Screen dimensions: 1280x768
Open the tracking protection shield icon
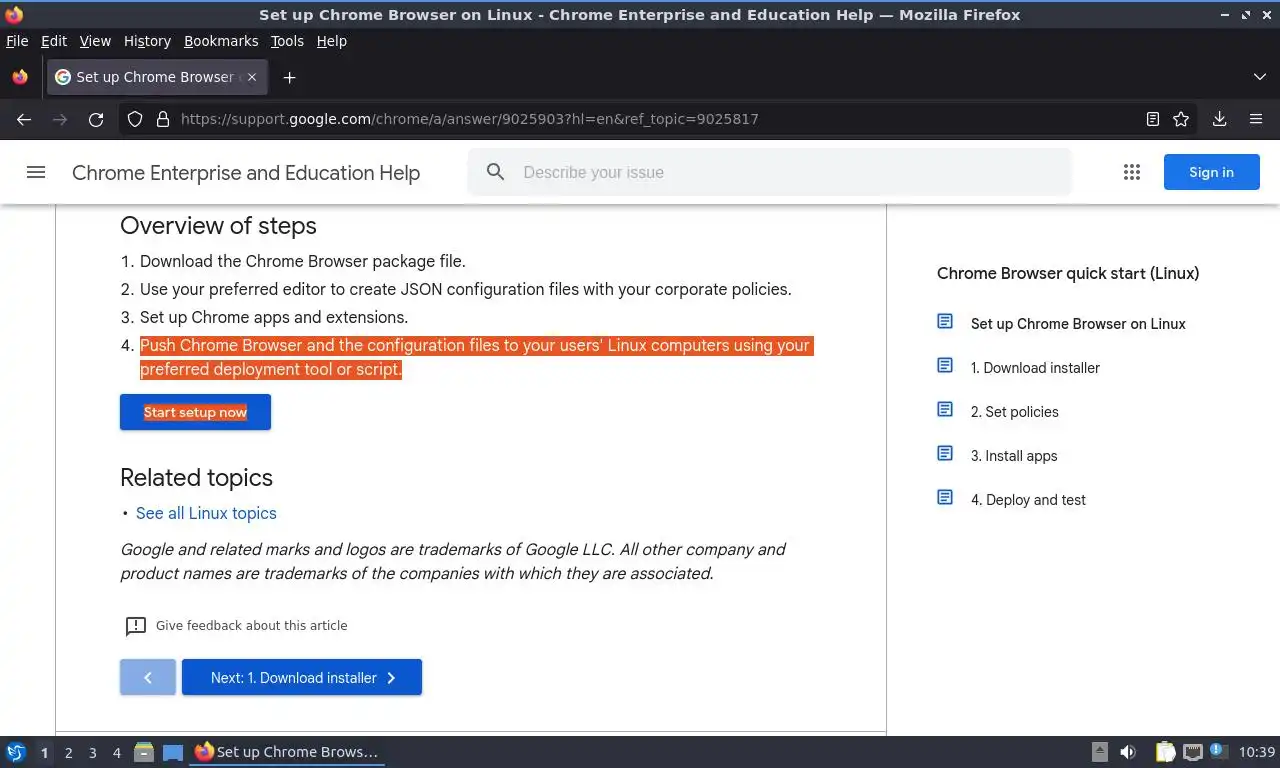(x=135, y=119)
